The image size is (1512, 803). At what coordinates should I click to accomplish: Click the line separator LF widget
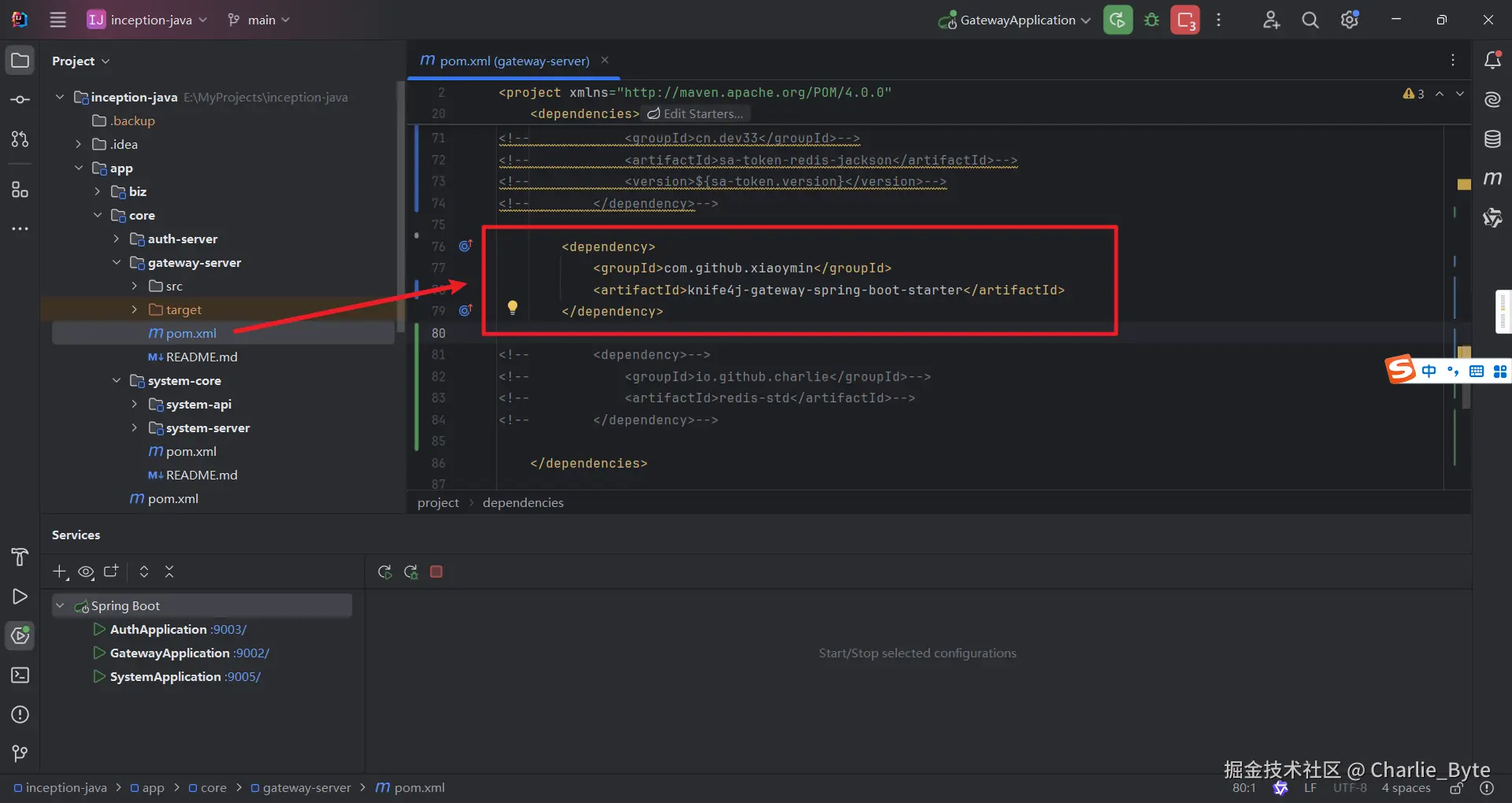[x=1310, y=788]
